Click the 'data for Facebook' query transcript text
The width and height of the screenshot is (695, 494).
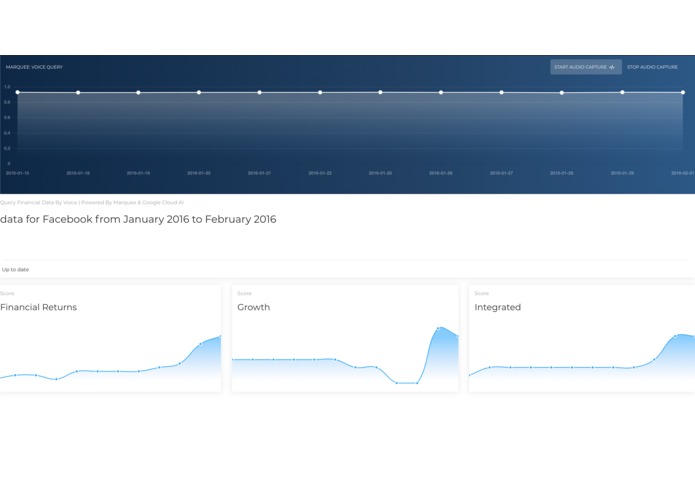point(138,219)
